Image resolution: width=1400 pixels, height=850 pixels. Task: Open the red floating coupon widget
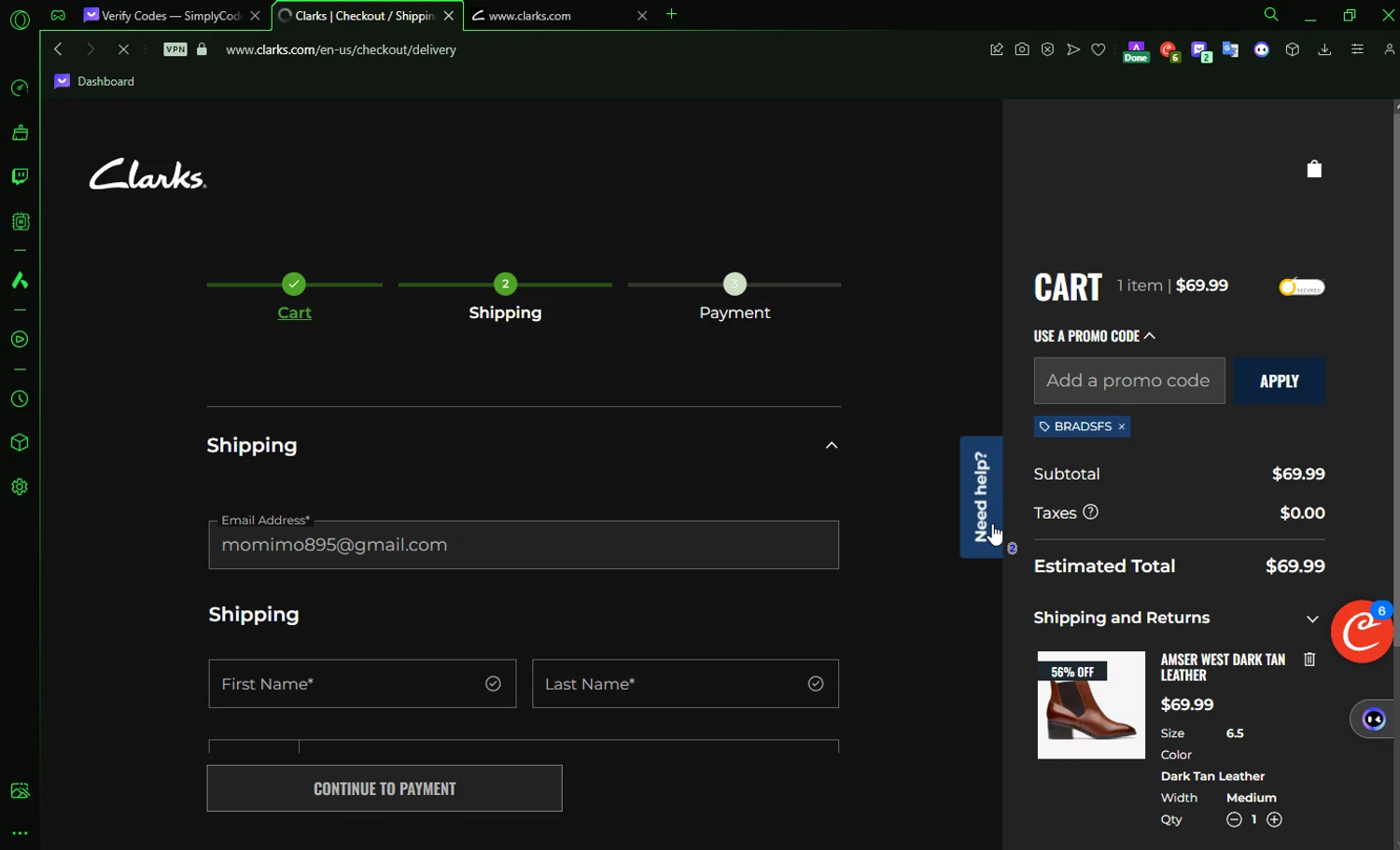tap(1362, 632)
